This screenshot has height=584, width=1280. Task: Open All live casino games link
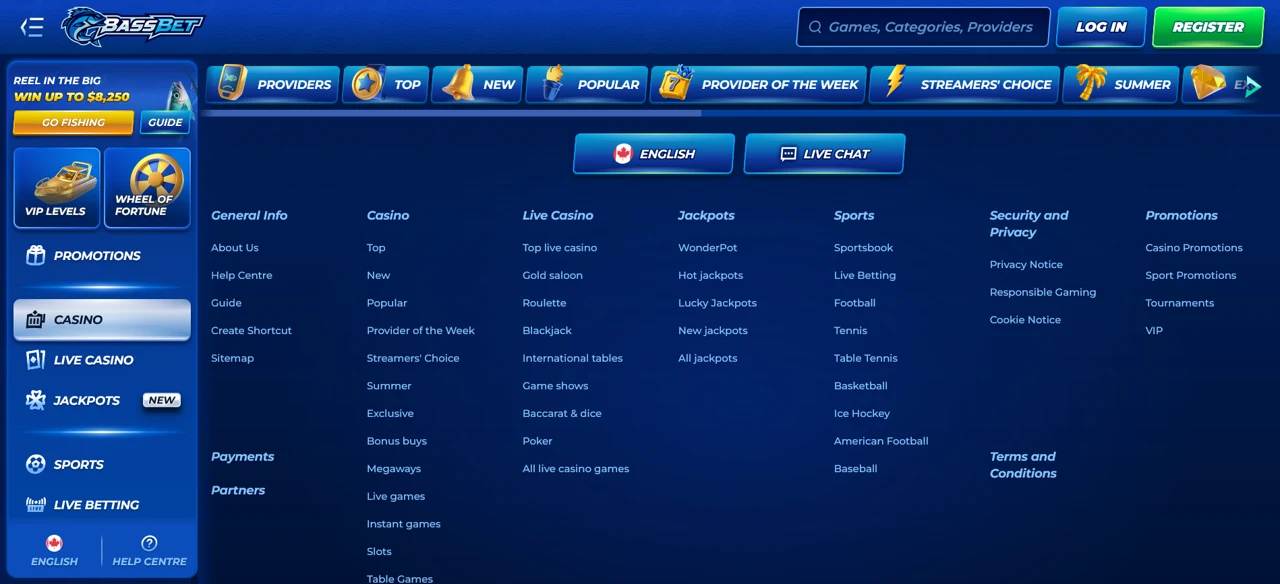click(x=575, y=468)
